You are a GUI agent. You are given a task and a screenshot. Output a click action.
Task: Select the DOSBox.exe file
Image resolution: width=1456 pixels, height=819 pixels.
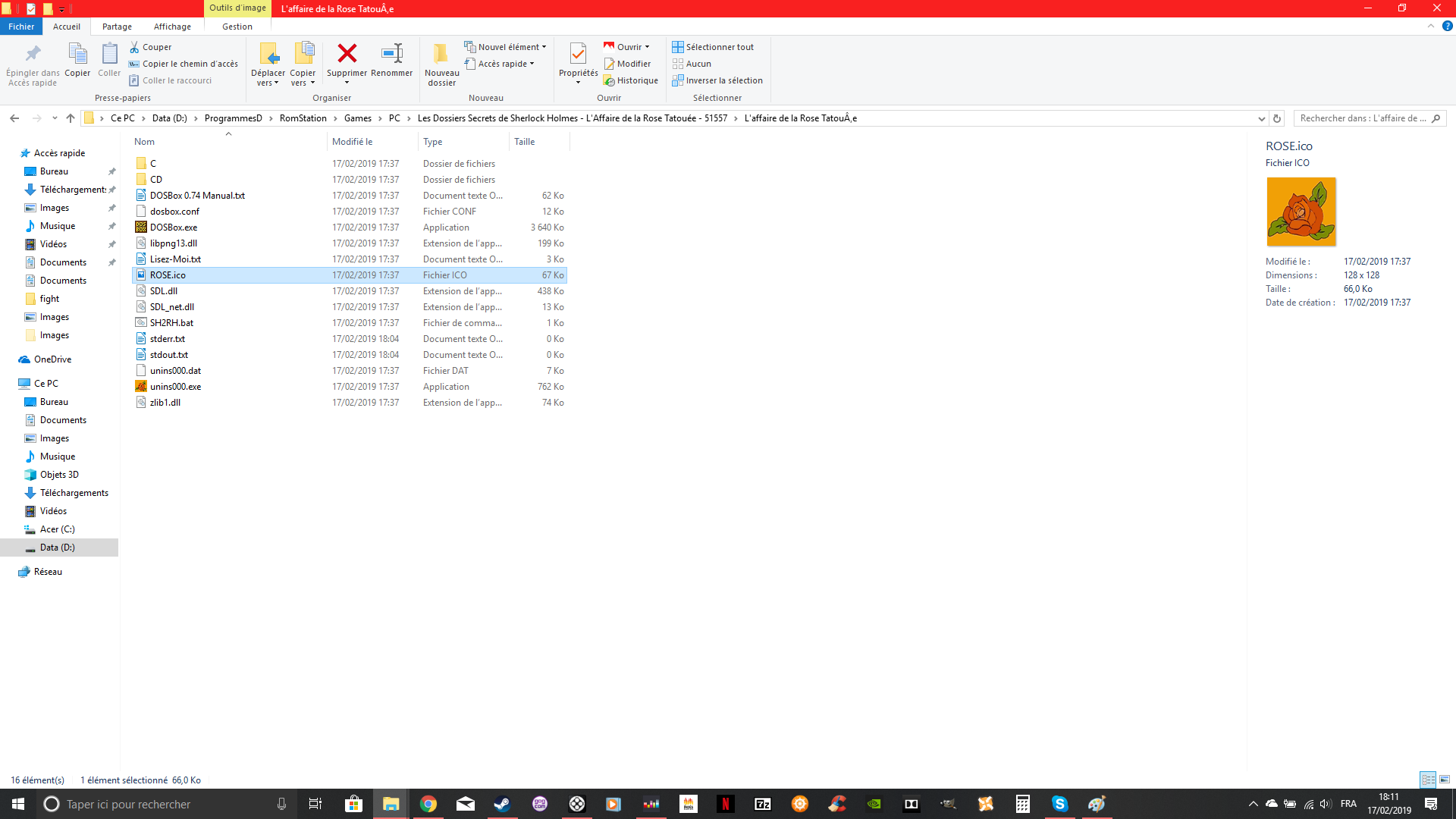(349, 227)
